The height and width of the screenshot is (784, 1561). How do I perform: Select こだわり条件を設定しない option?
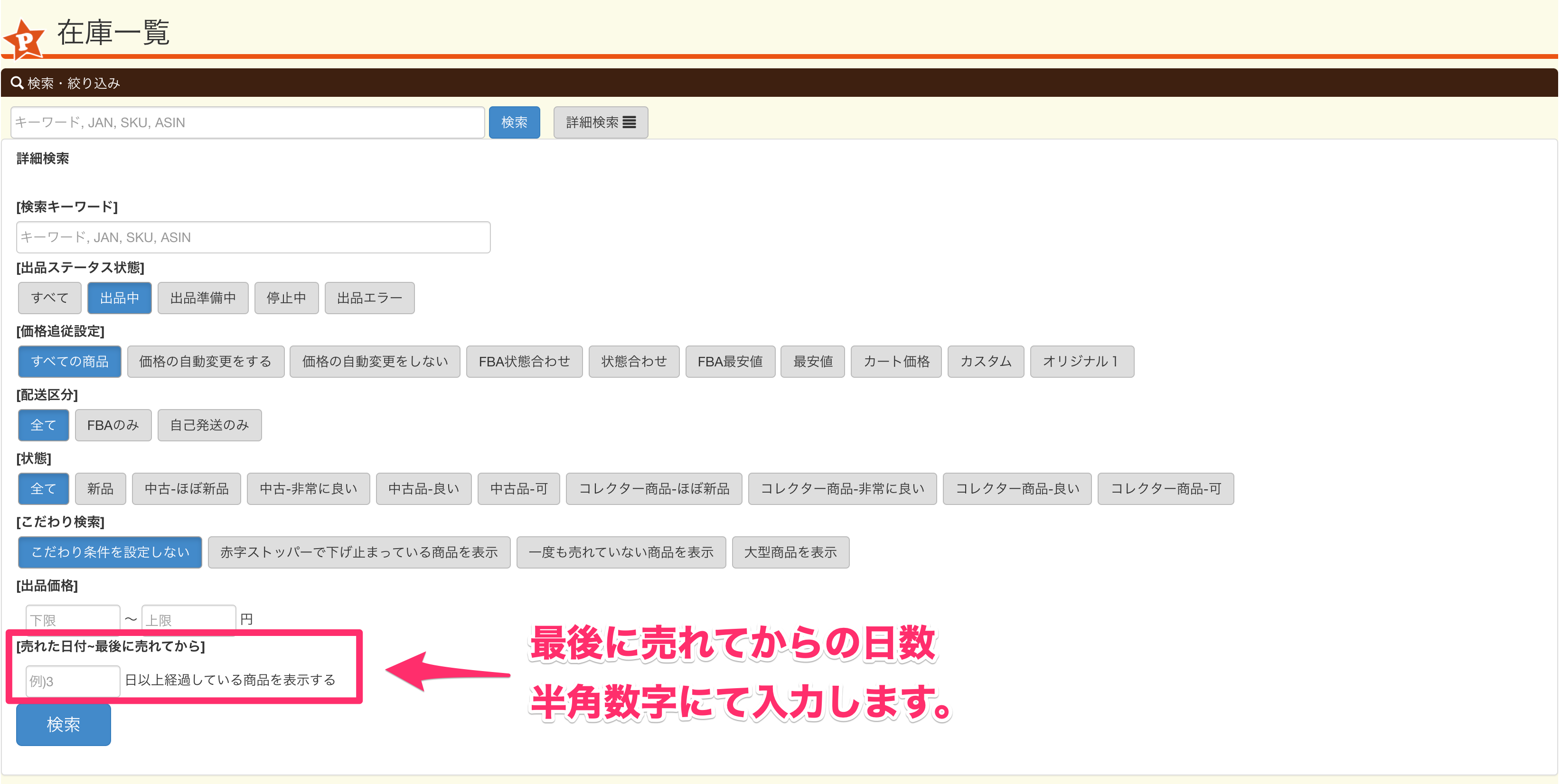pyautogui.click(x=110, y=552)
